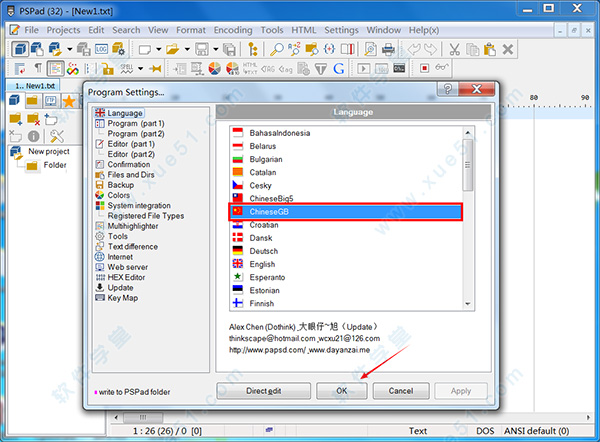Viewport: 600px width, 442px height.
Task: Click the LOG window icon
Action: coord(101,49)
